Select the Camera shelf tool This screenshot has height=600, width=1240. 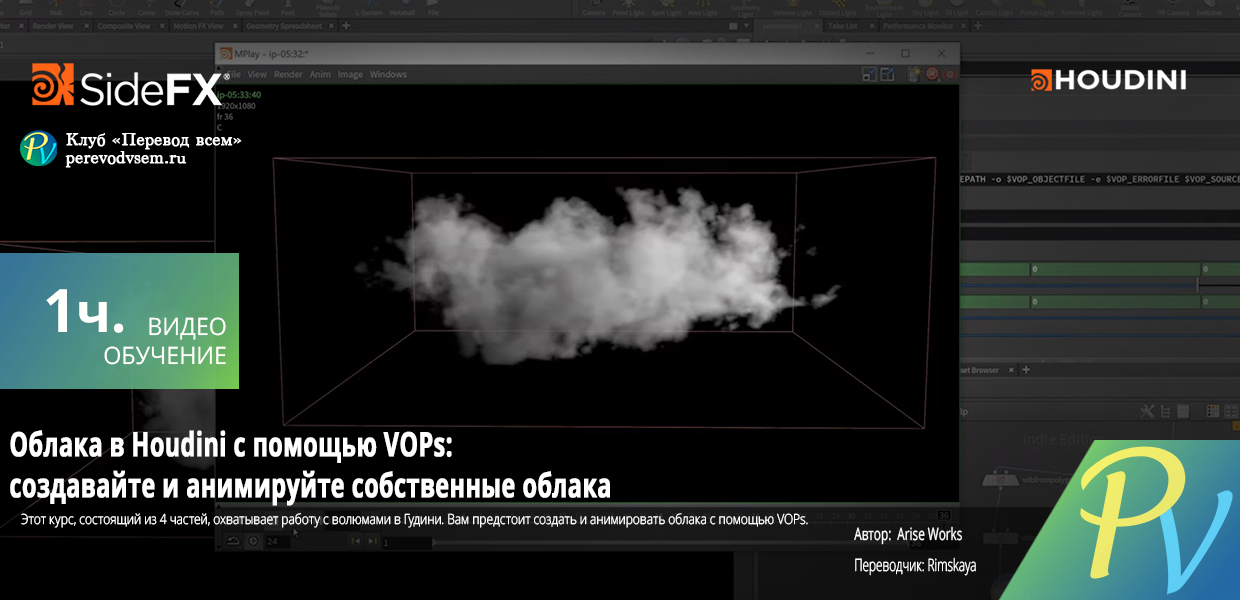594,9
